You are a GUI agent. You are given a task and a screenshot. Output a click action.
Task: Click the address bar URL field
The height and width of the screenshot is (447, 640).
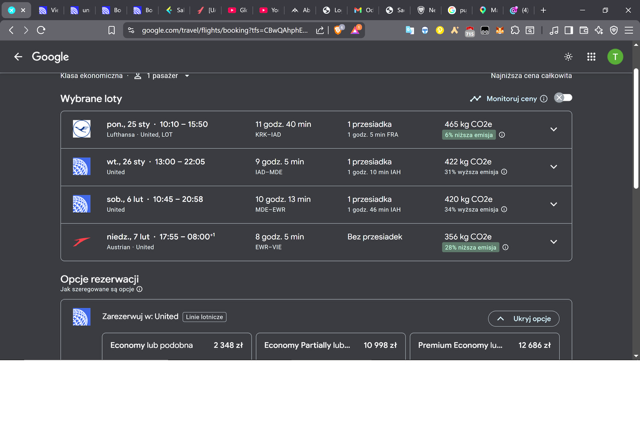224,30
